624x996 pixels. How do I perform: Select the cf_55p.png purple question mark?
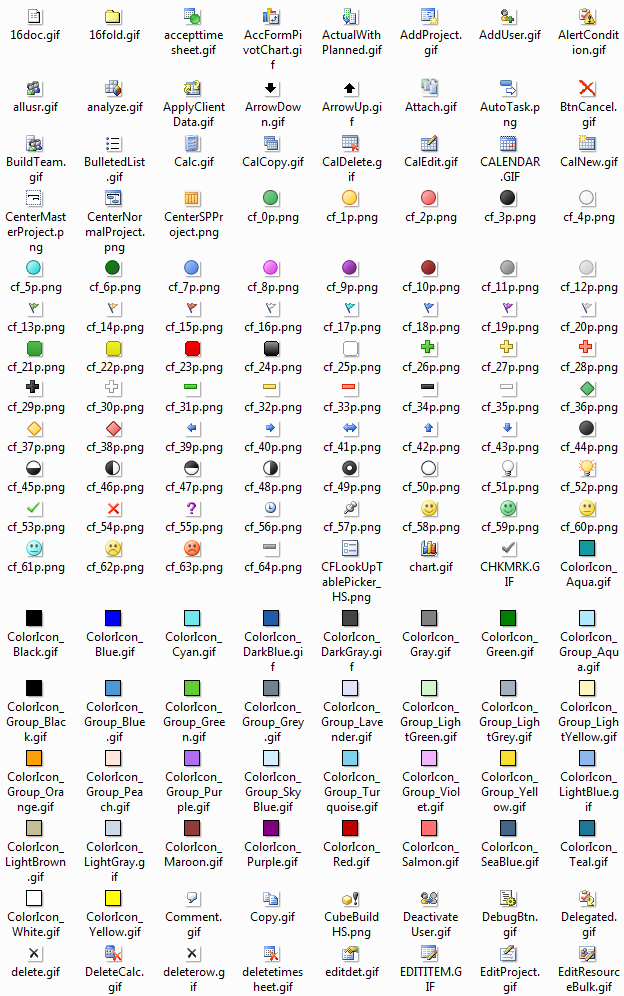coord(192,508)
